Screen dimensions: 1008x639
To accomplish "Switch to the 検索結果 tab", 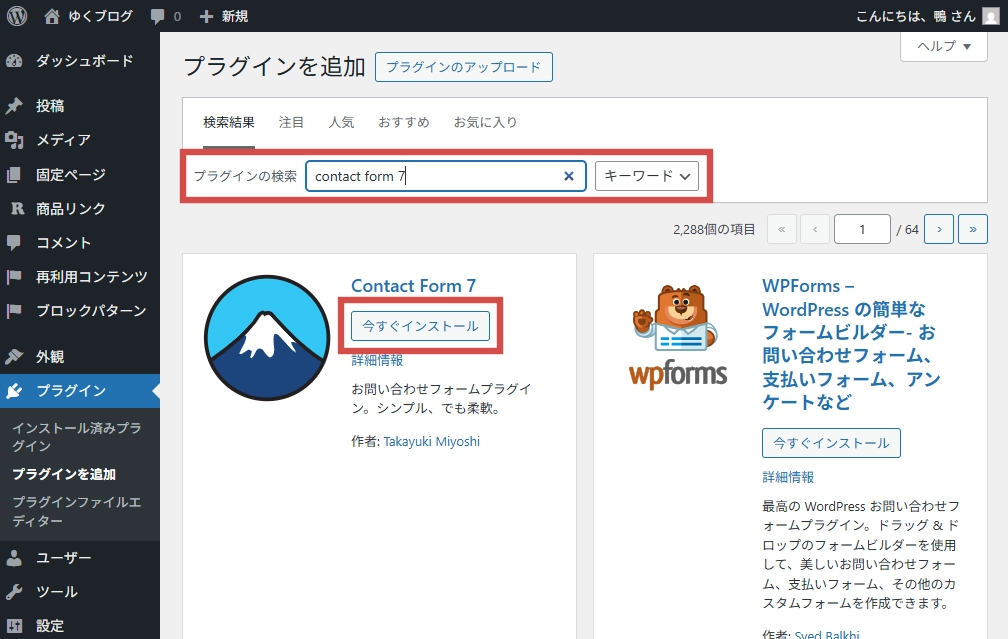I will tap(229, 122).
